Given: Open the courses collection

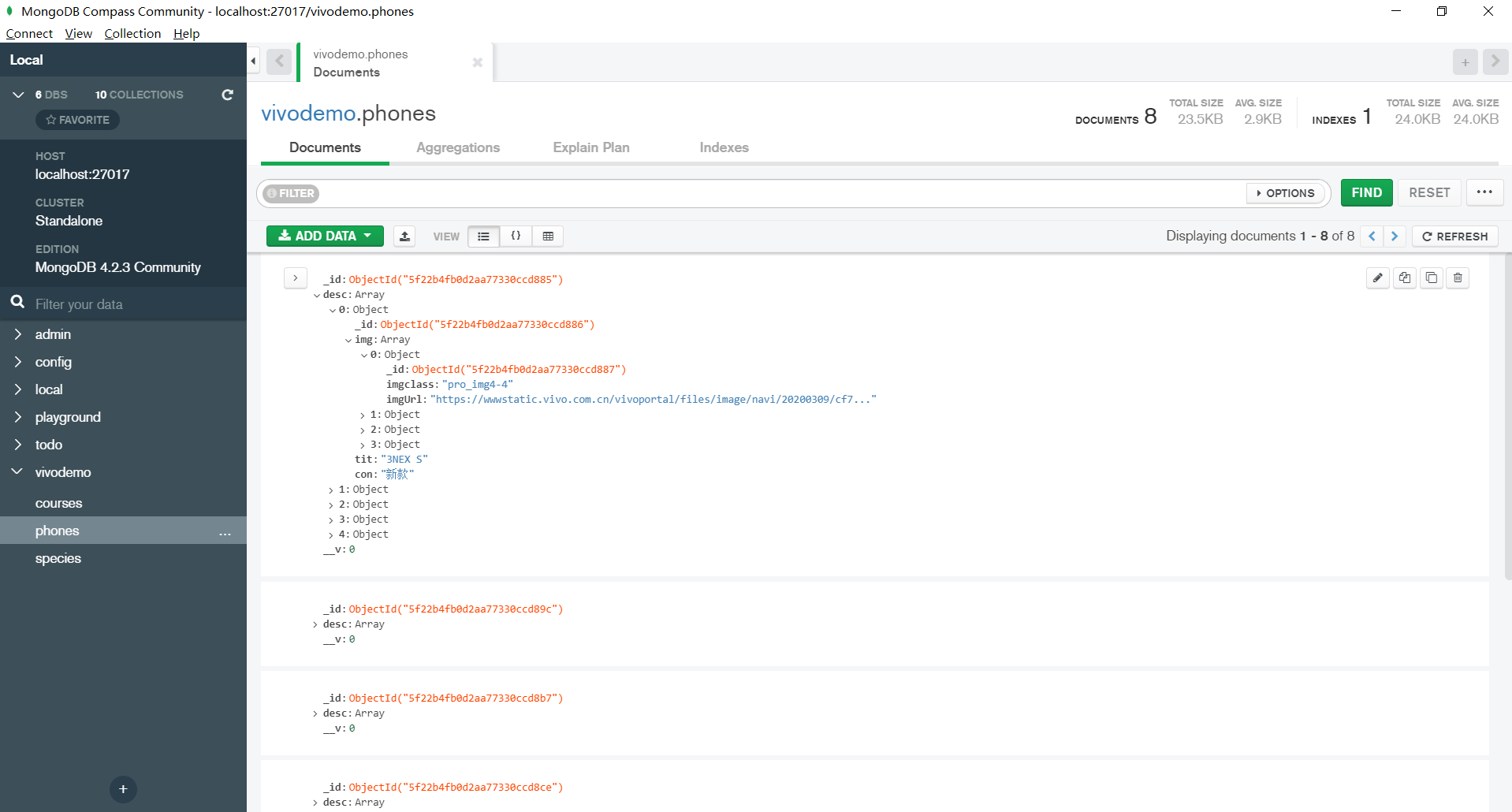Looking at the screenshot, I should pyautogui.click(x=58, y=503).
